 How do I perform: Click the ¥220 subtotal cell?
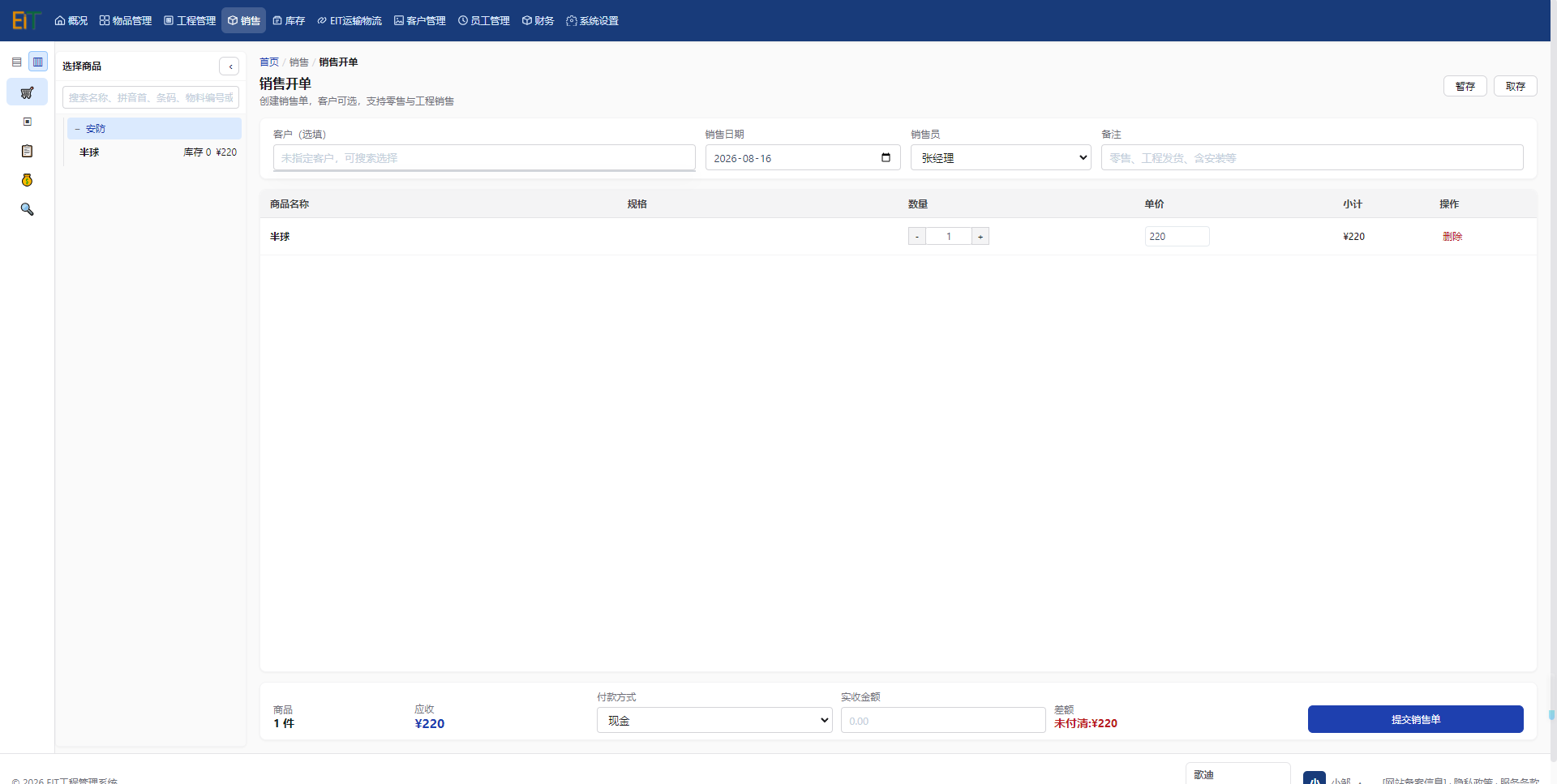(1353, 237)
